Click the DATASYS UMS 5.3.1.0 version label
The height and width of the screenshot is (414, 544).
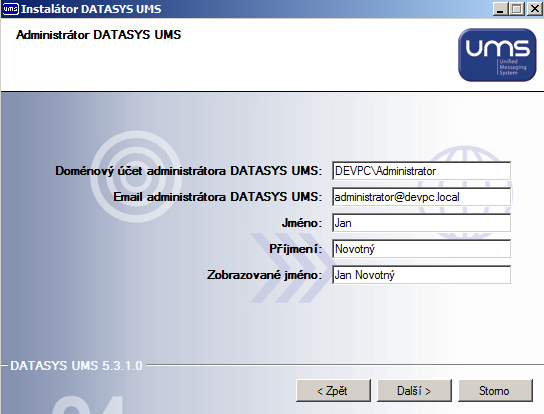click(x=76, y=365)
